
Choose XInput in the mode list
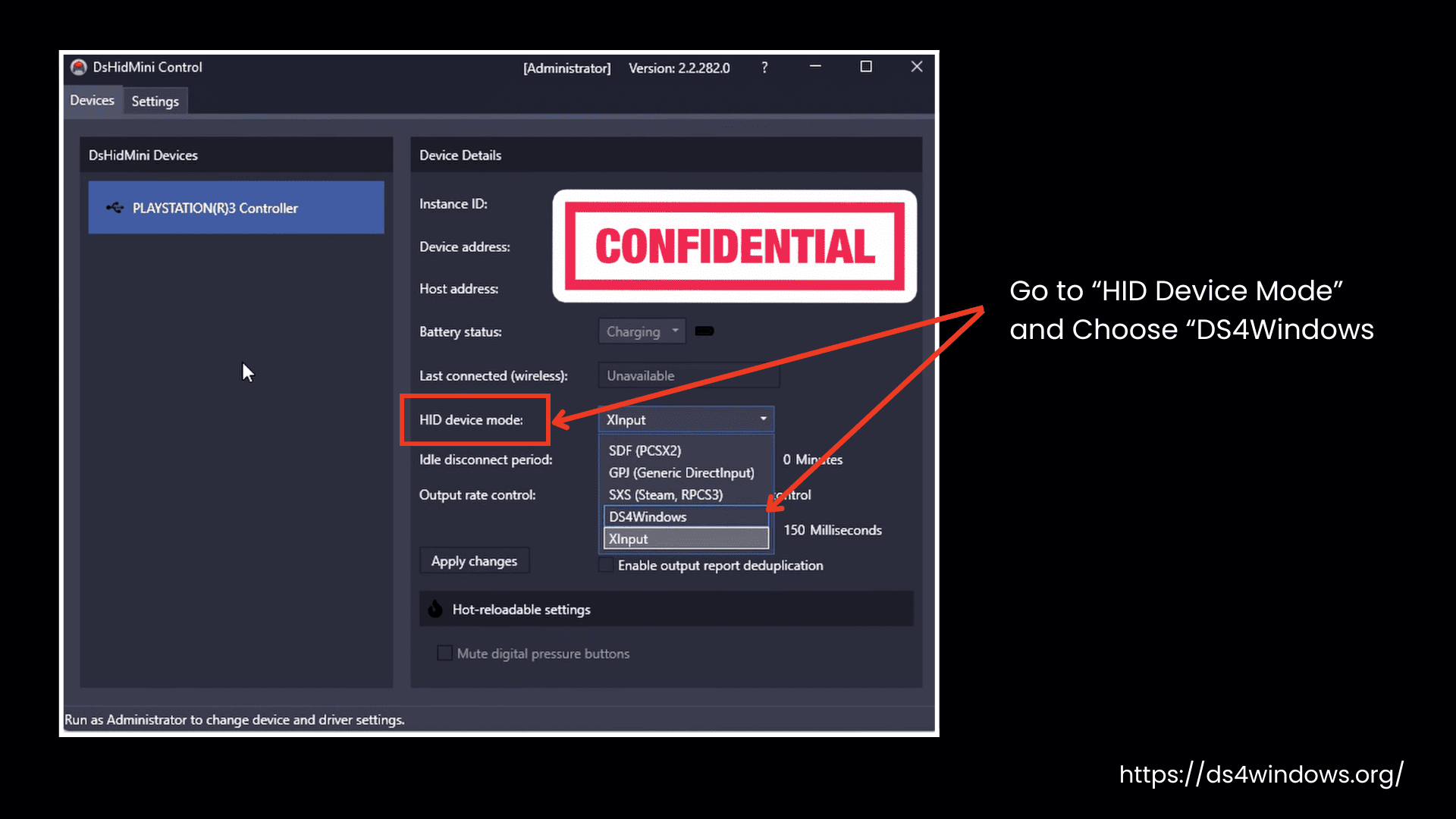pos(686,538)
